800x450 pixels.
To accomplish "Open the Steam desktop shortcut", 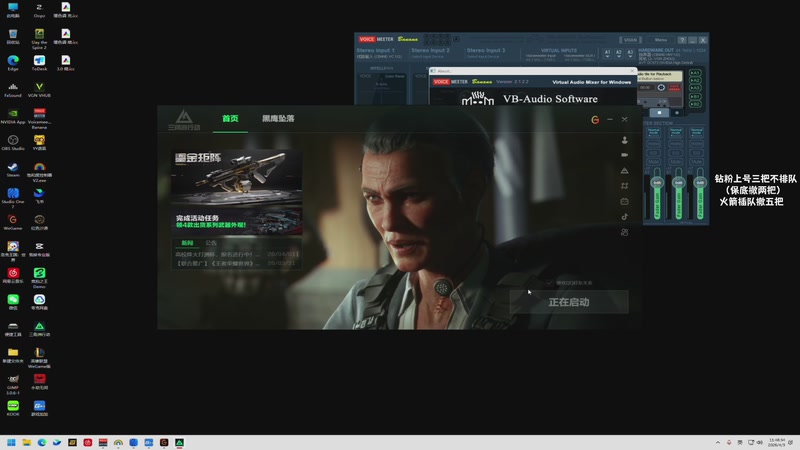I will click(x=13, y=169).
